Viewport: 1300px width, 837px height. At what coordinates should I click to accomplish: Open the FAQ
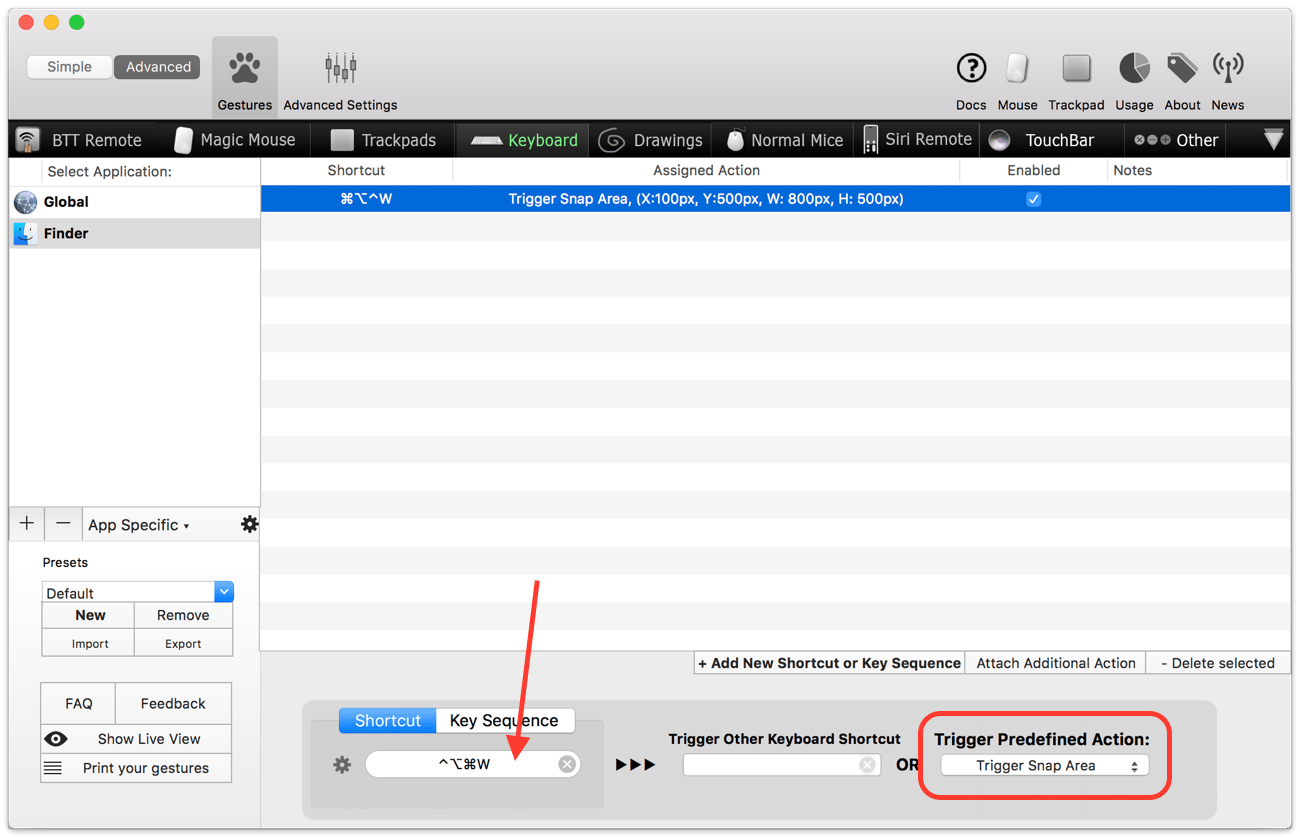79,703
